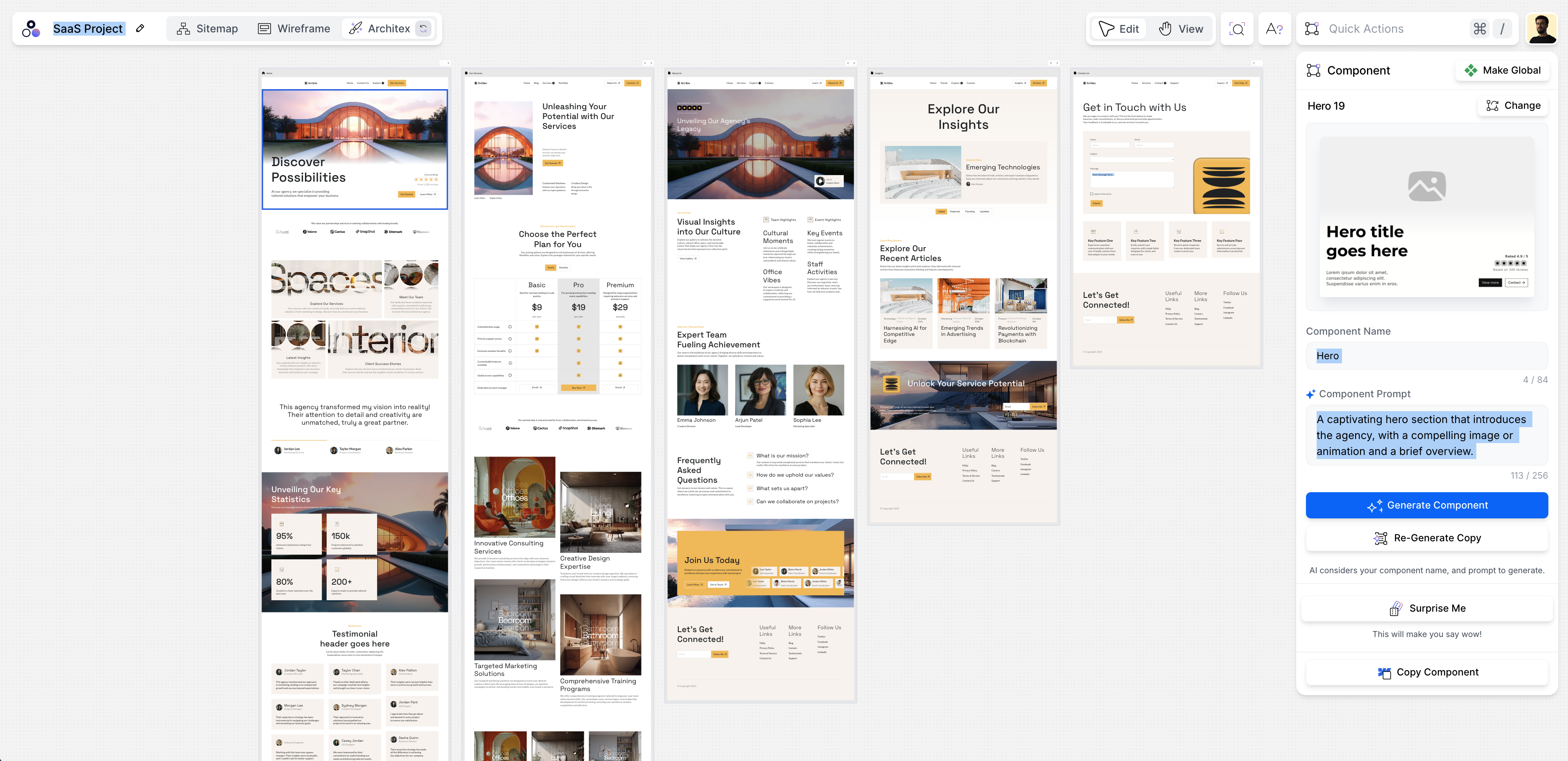
Task: Click next arrow above the Home page
Action: pyautogui.click(x=449, y=63)
